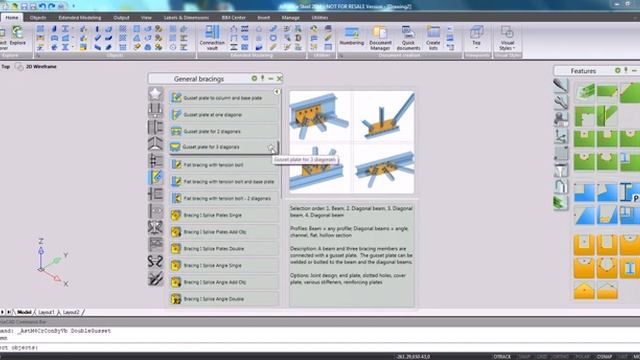640x360 pixels.
Task: Select the wrench tool in Features sidebar
Action: tap(561, 102)
